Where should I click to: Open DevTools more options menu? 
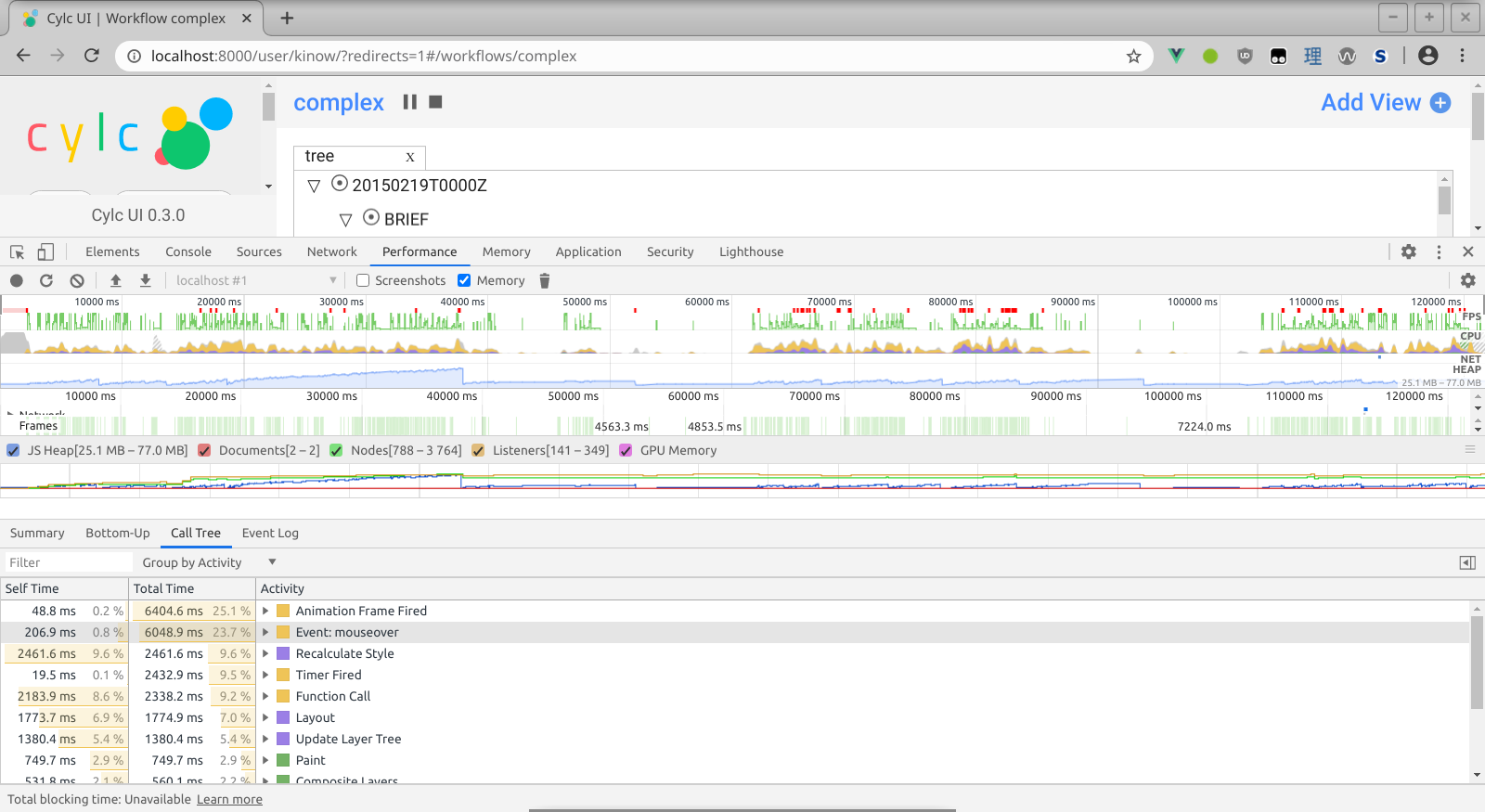coord(1439,251)
